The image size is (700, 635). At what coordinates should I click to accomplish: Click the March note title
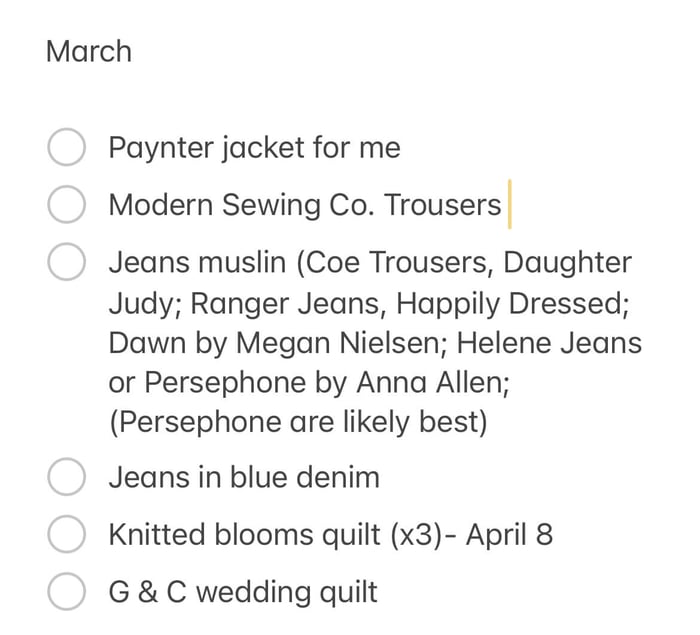click(x=89, y=51)
